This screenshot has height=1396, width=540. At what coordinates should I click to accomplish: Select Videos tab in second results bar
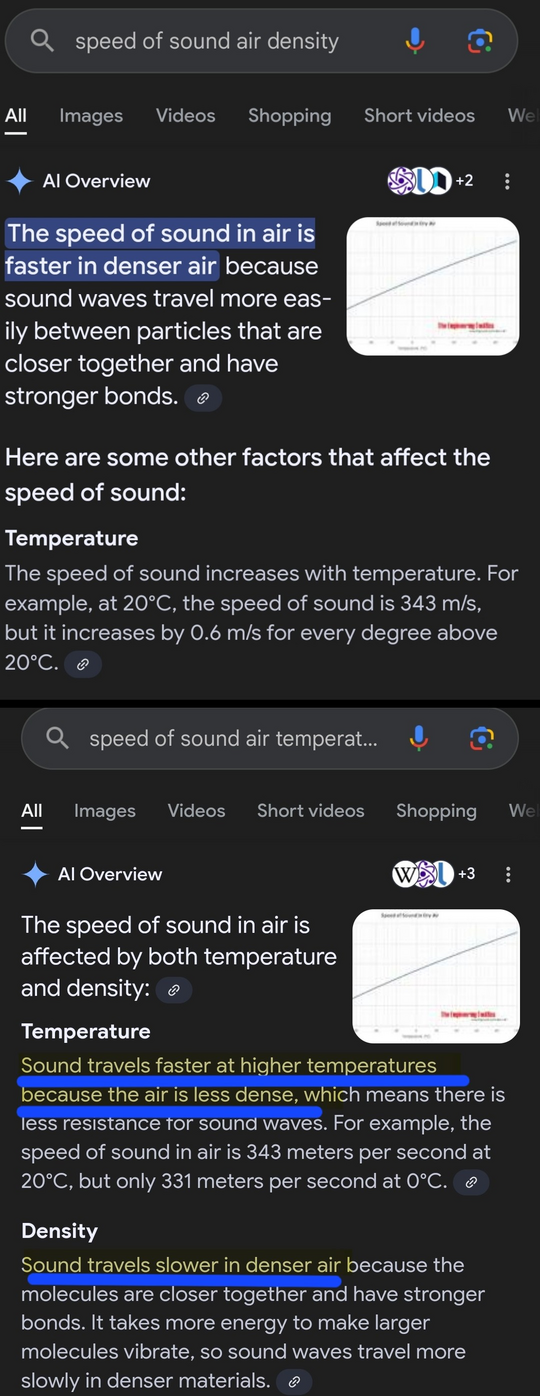(x=196, y=810)
